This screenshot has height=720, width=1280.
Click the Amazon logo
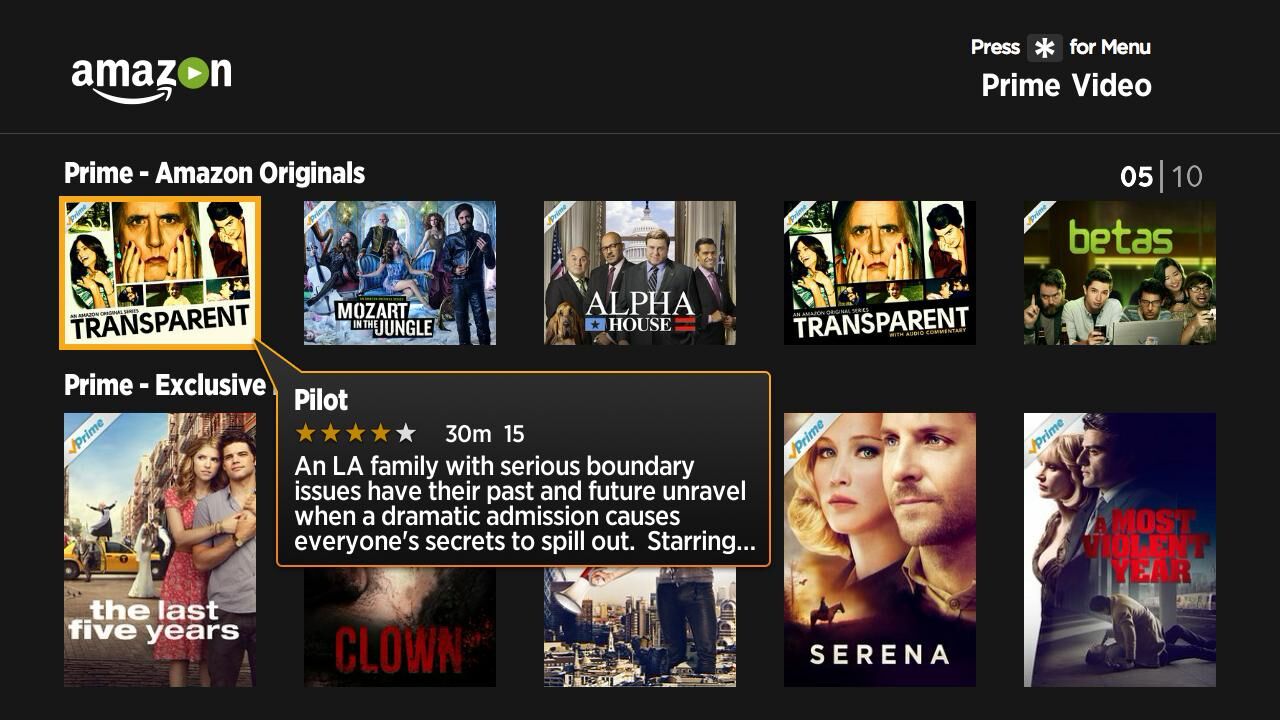click(x=151, y=77)
